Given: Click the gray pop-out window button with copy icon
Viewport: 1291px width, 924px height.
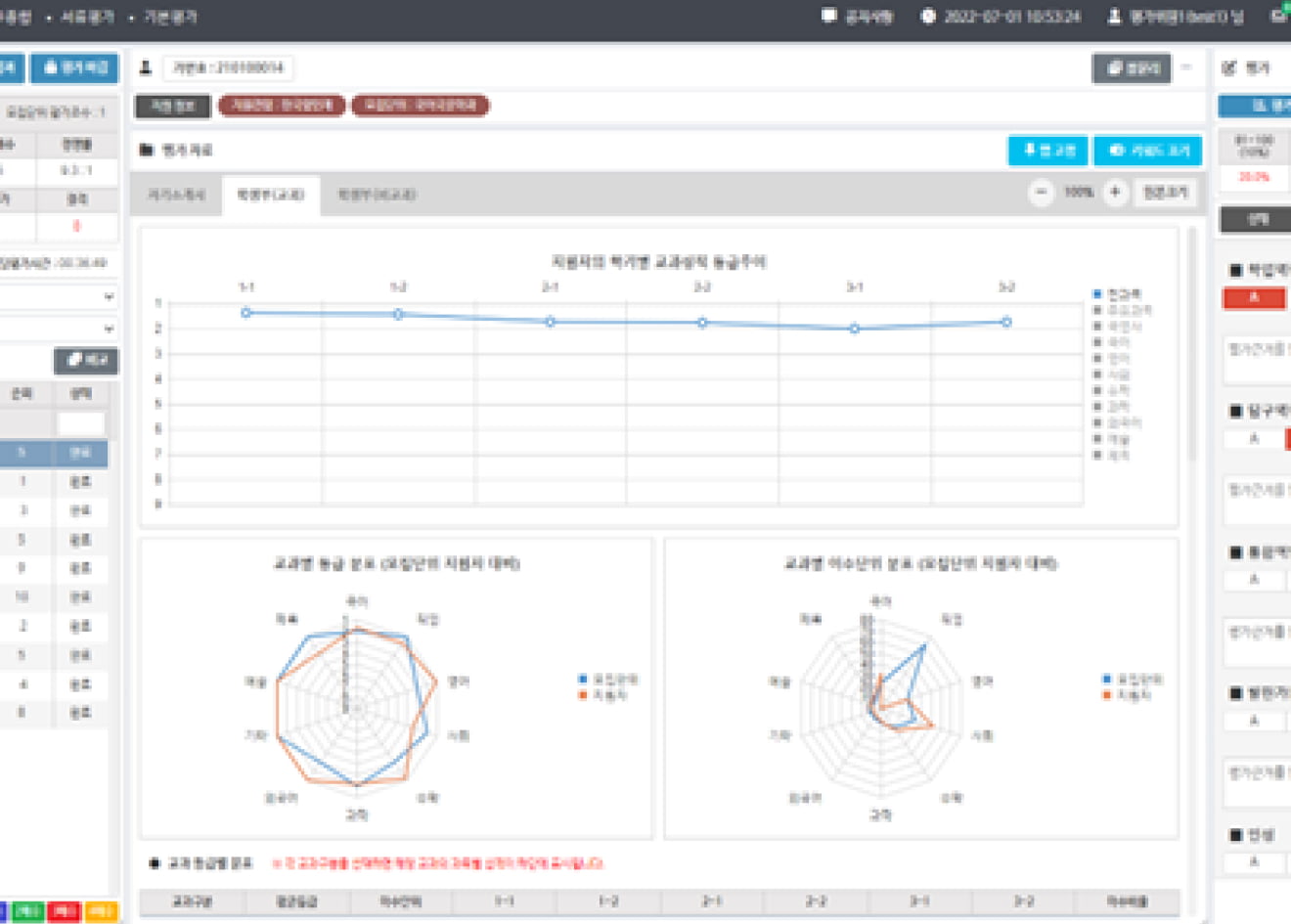Looking at the screenshot, I should click(x=1131, y=68).
